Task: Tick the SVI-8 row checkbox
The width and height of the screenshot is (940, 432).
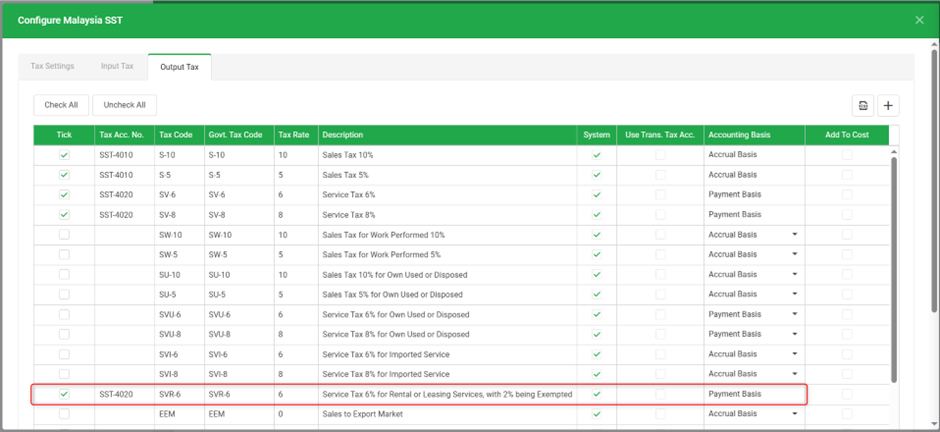Action: click(x=64, y=374)
